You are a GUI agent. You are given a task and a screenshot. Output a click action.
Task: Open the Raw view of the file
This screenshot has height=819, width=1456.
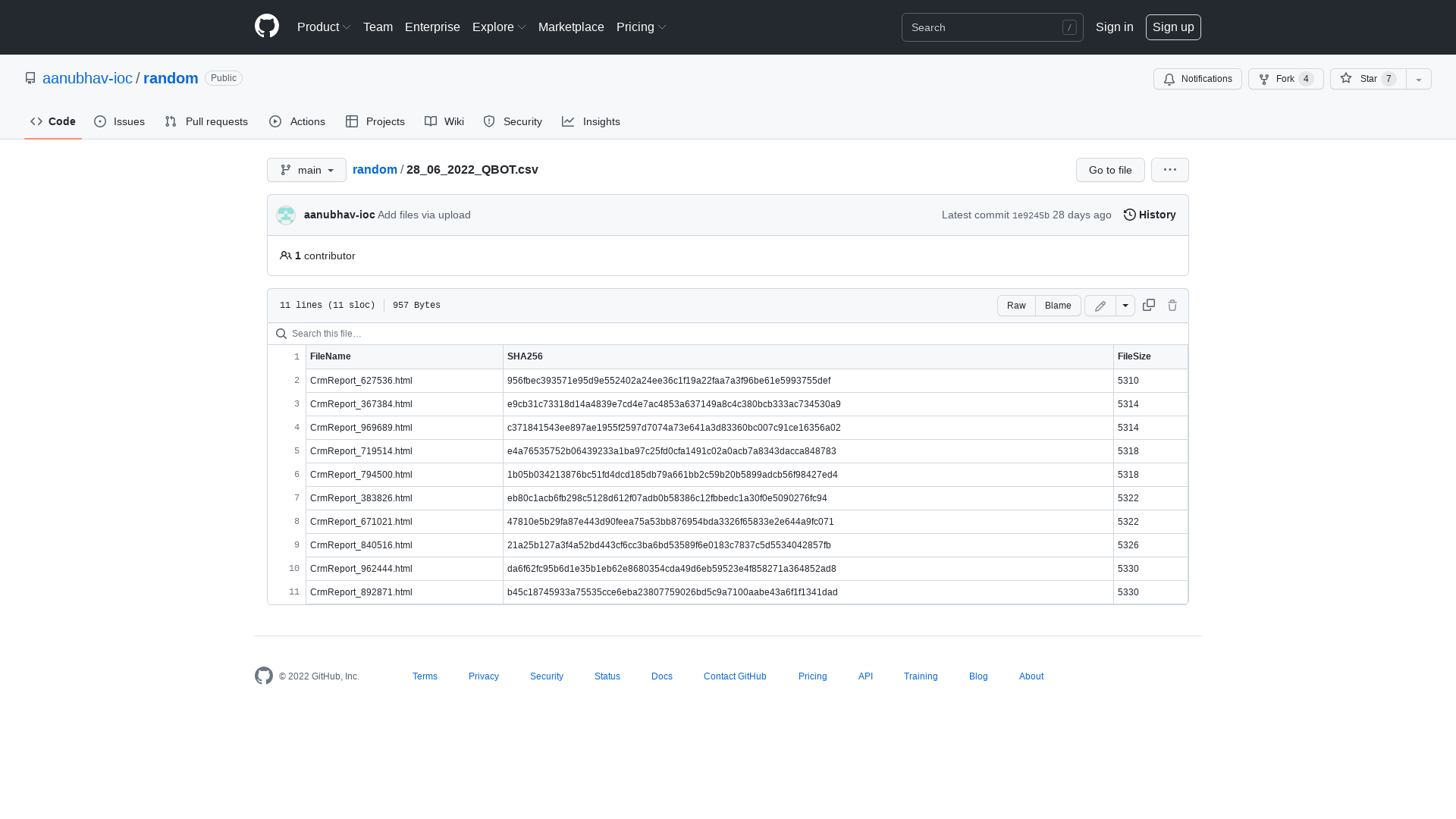(x=1016, y=306)
